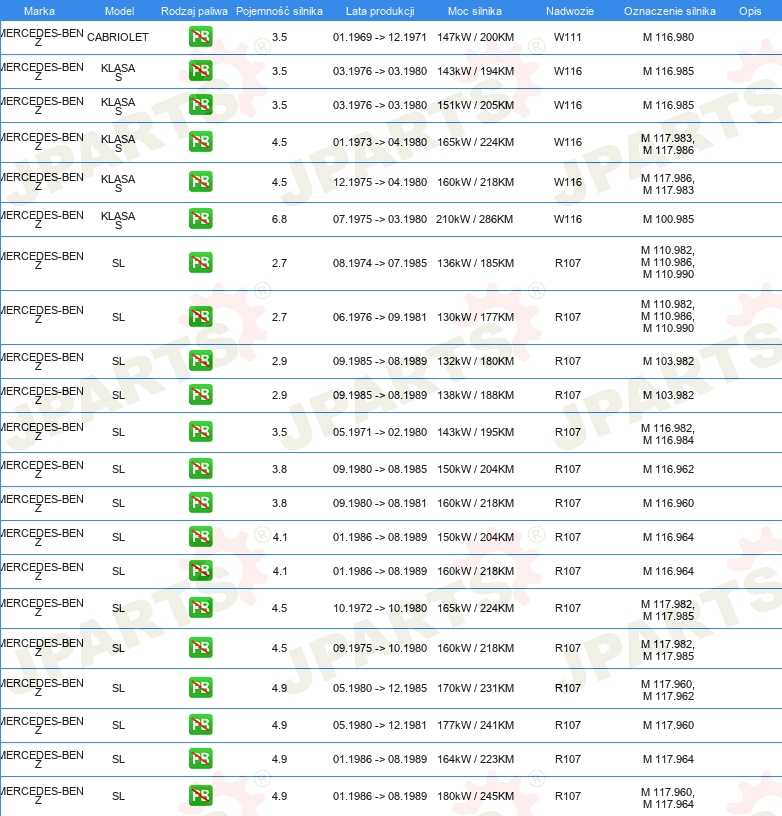This screenshot has width=782, height=816.
Task: Click the Model column header
Action: (x=119, y=11)
